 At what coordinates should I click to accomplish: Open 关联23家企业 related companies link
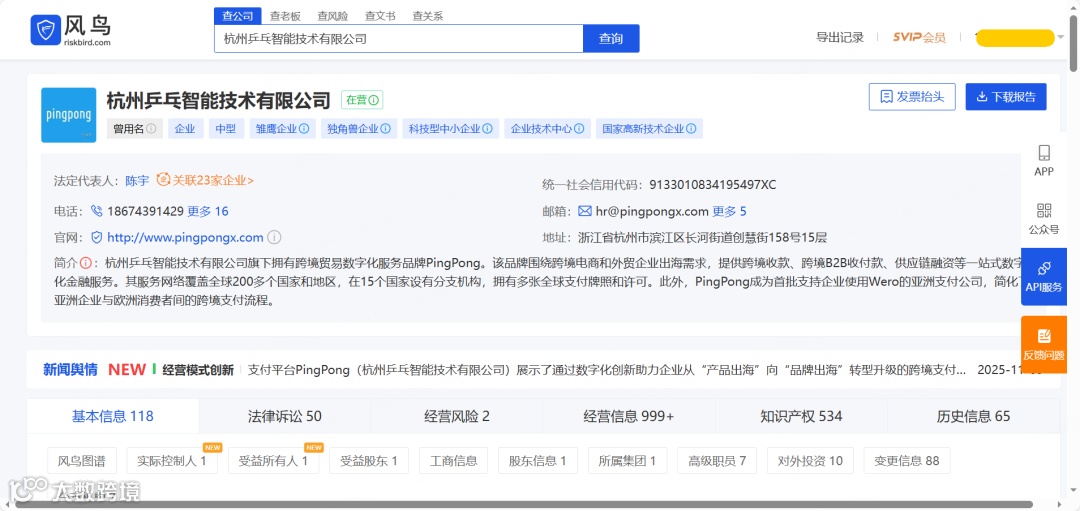pos(213,180)
